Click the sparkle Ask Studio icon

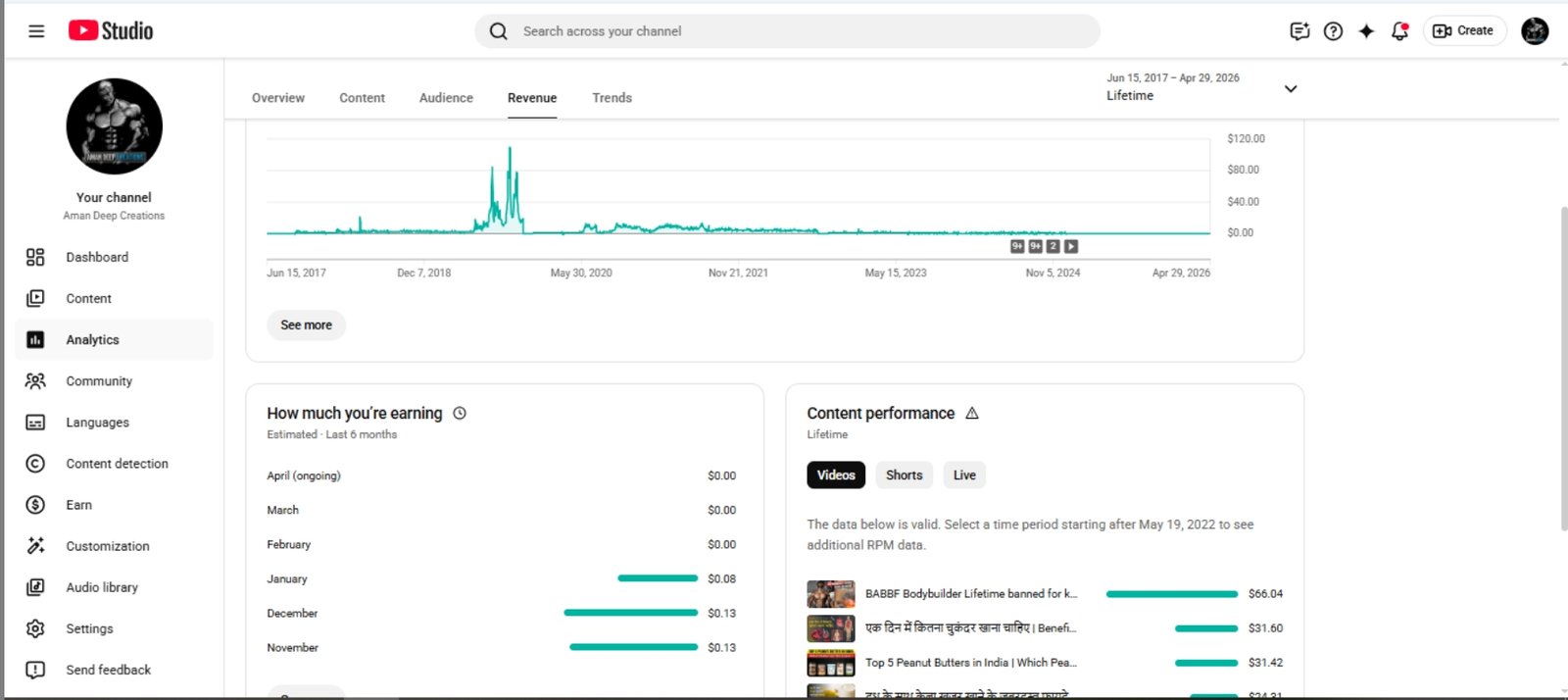click(x=1366, y=31)
